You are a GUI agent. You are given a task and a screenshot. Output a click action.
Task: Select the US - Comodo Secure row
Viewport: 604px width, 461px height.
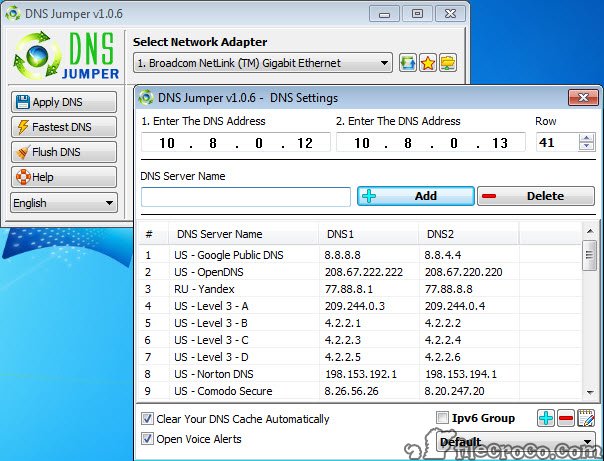360,391
